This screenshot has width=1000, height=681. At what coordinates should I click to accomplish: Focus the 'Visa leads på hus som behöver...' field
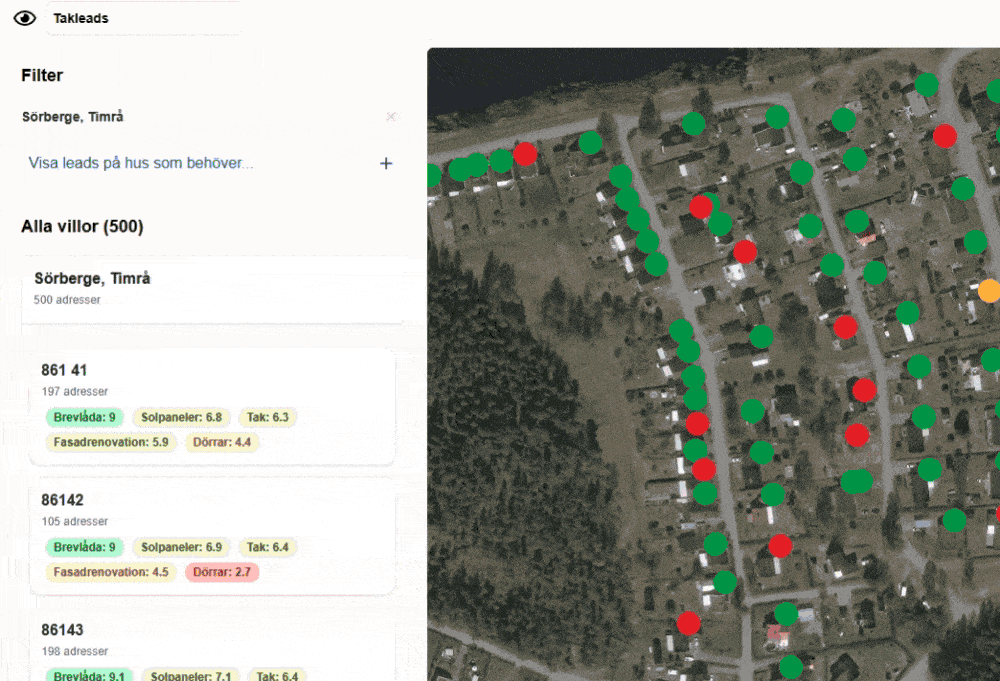[140, 163]
